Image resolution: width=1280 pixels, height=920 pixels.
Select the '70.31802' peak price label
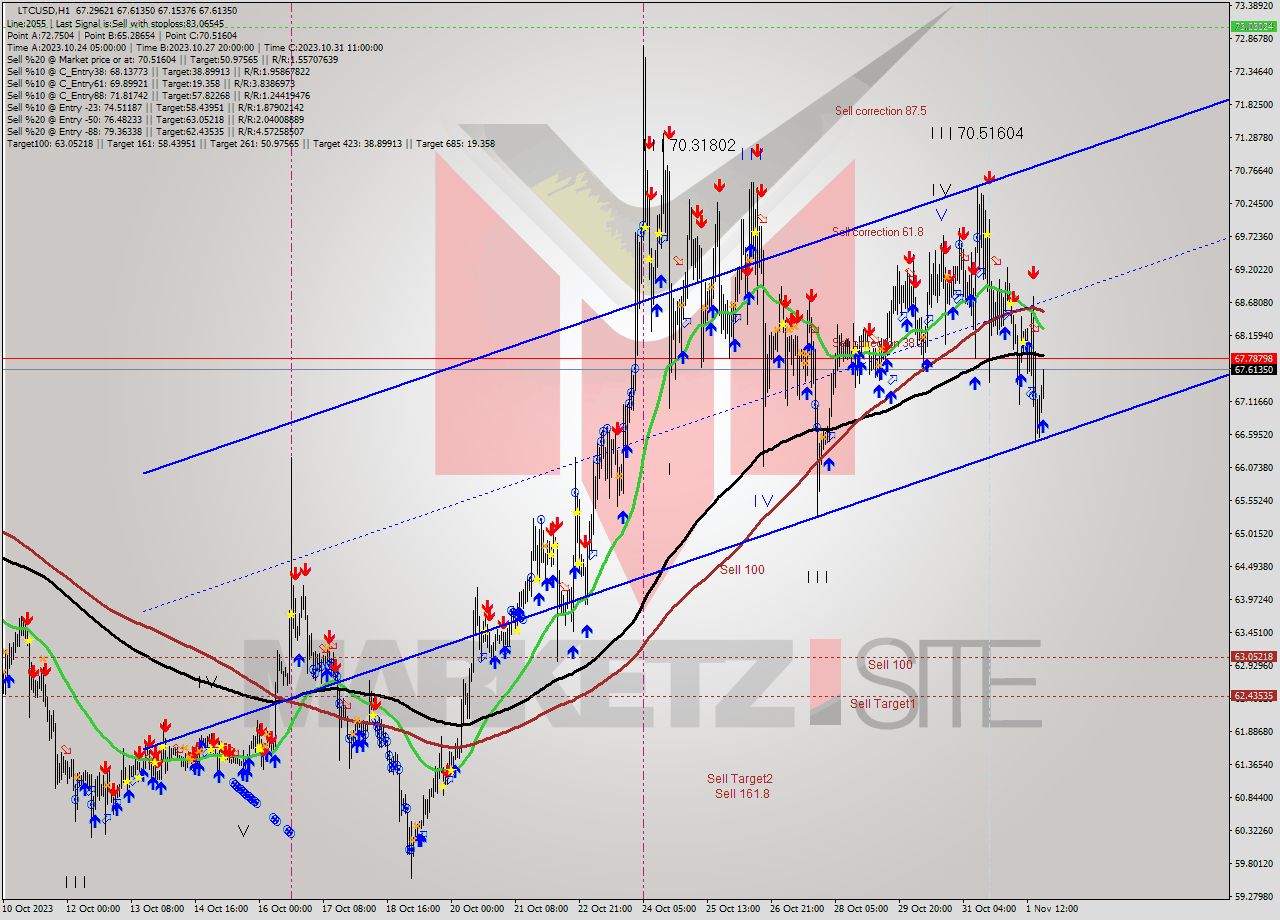coord(702,145)
